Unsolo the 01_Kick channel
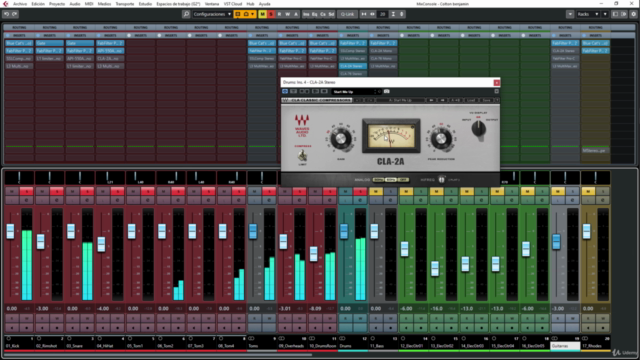The height and width of the screenshot is (360, 640). coord(27,191)
